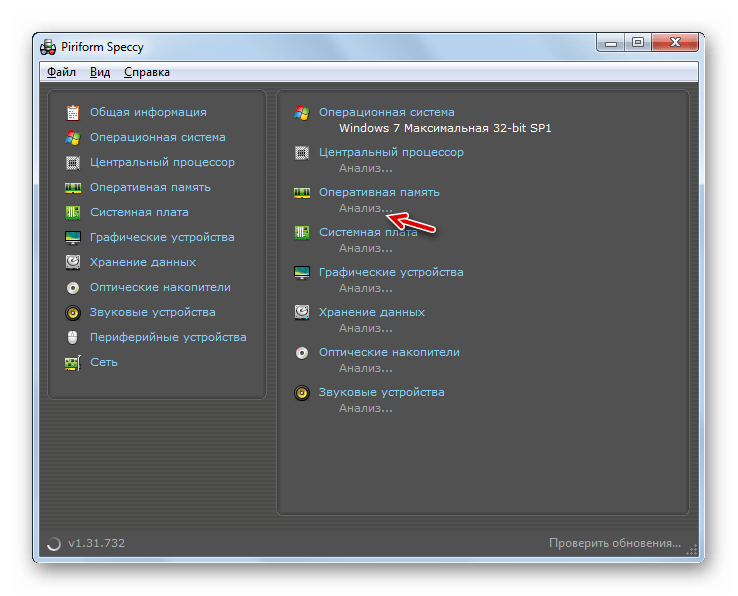Maximize the Speccy window

click(638, 43)
